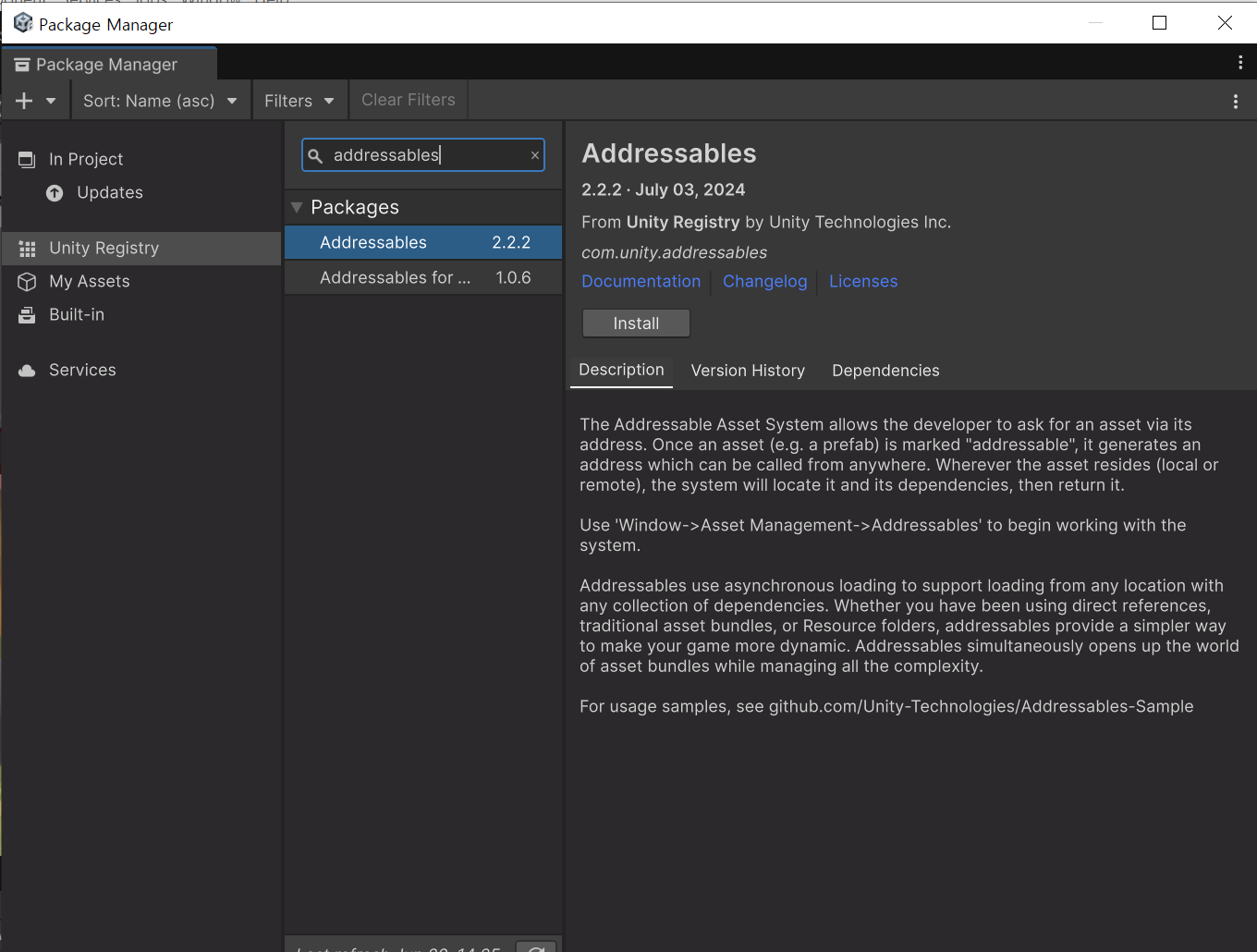
Task: Open Services in the sidebar
Action: tap(140, 370)
